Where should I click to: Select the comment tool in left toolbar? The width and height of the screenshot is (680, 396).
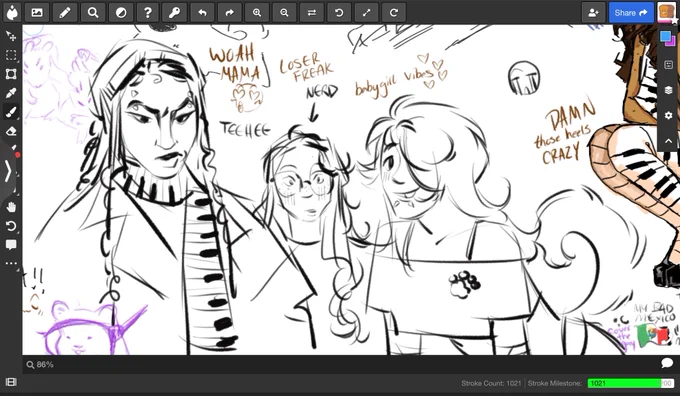pos(11,245)
